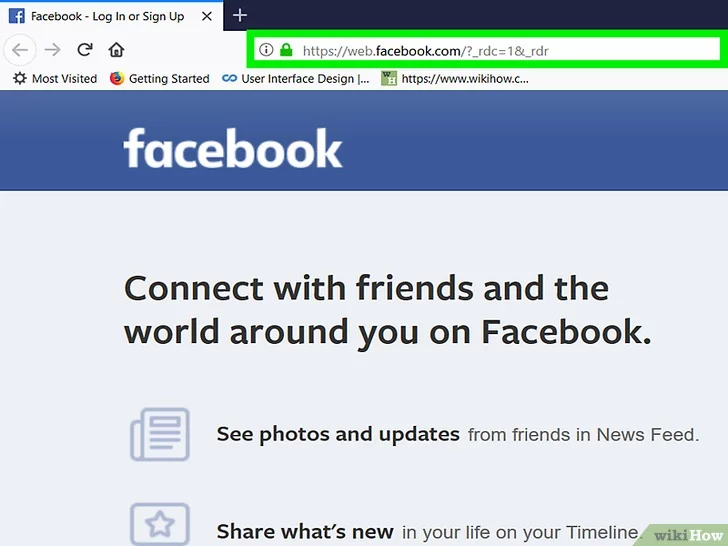Screen dimensions: 728x546
Task: Click the News Feed newspaper icon
Action: pyautogui.click(x=160, y=434)
